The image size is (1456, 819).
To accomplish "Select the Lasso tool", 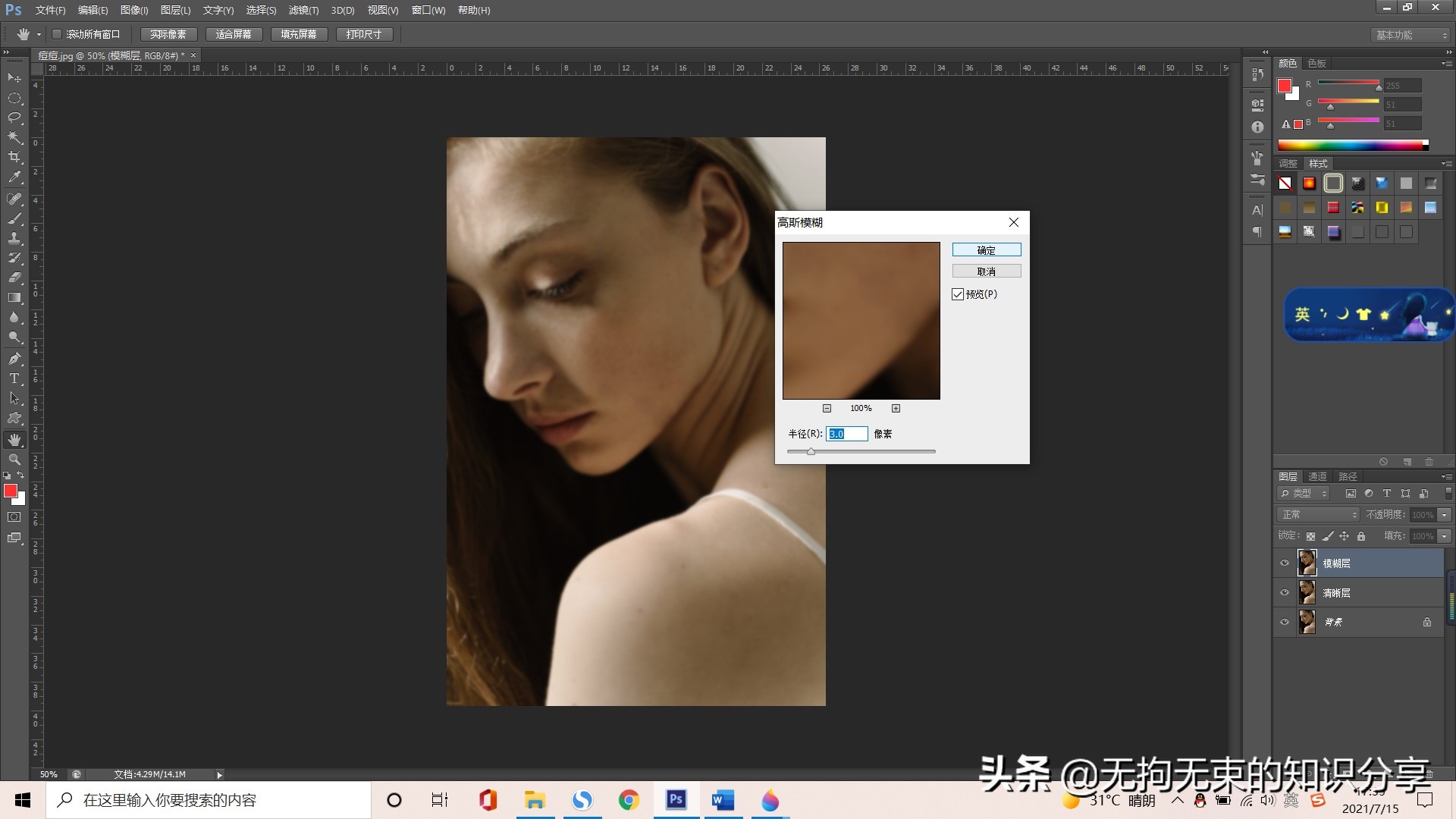I will 14,117.
